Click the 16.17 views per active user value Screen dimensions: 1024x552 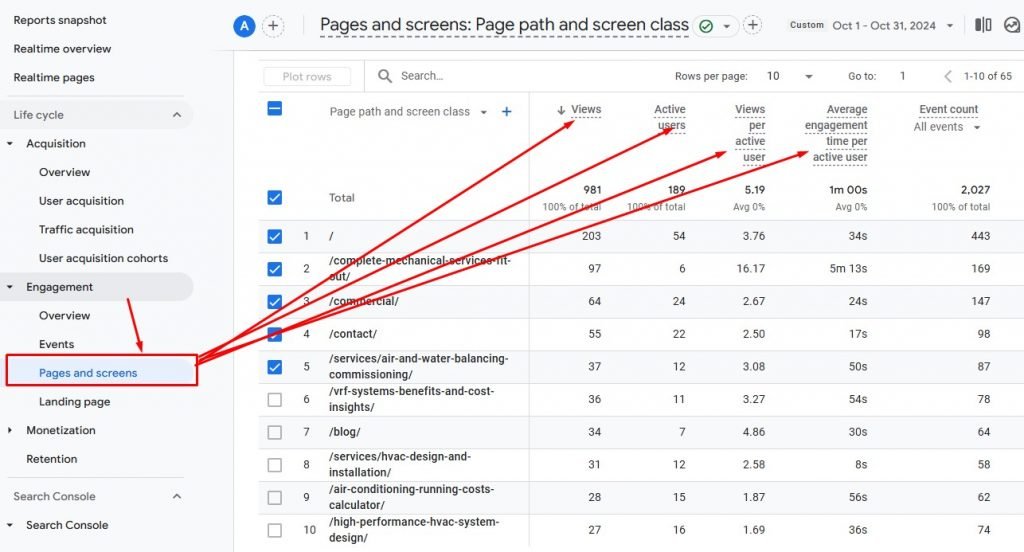pos(750,268)
